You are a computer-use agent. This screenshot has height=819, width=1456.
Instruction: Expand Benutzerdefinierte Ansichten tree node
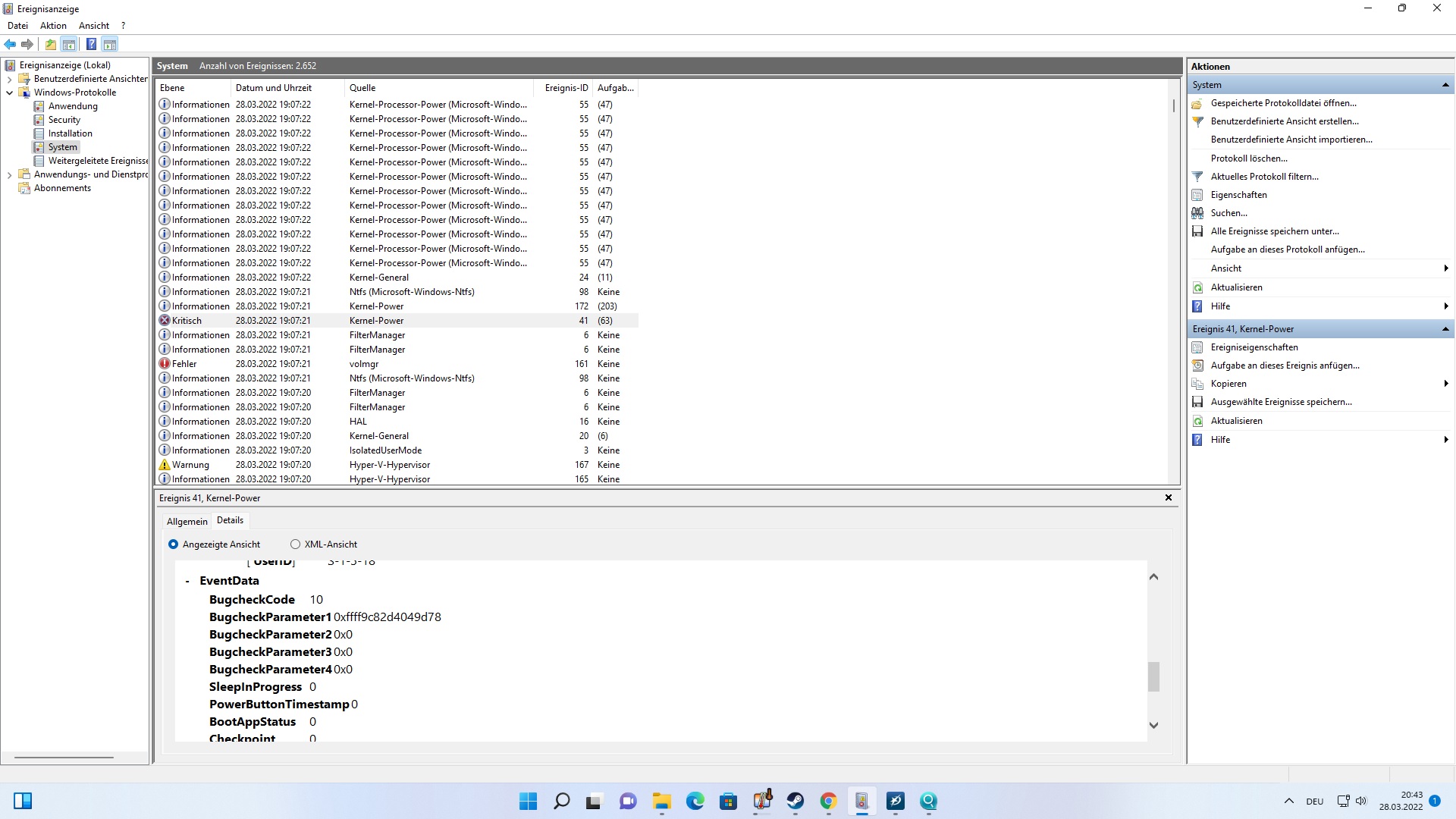[x=9, y=79]
